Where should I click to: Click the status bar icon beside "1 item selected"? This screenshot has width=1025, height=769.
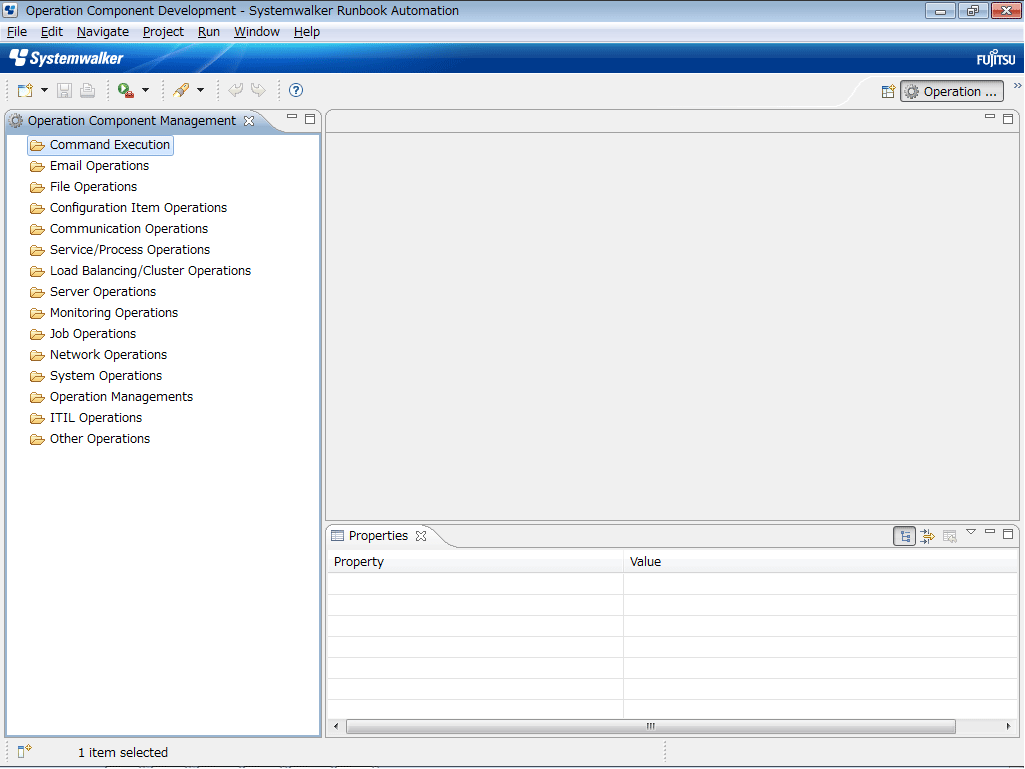tap(24, 752)
